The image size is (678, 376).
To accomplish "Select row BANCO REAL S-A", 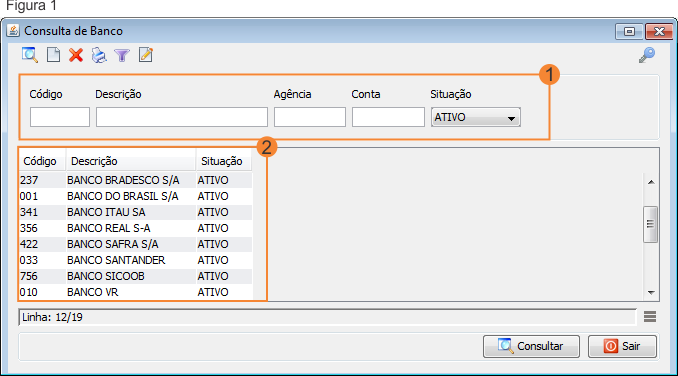I will pyautogui.click(x=135, y=228).
